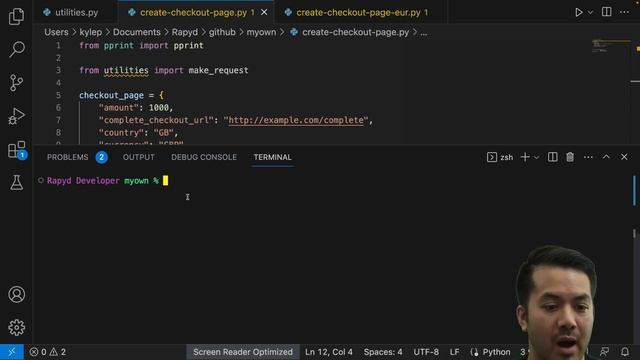Viewport: 640px width, 360px height.
Task: Click the myown breadcrumb
Action: tap(261, 32)
